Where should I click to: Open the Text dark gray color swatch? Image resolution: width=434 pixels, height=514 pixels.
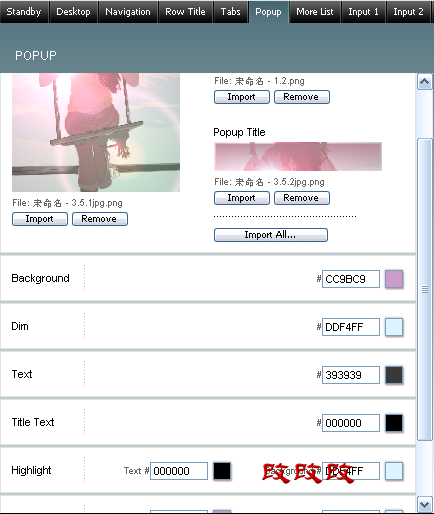[x=394, y=375]
